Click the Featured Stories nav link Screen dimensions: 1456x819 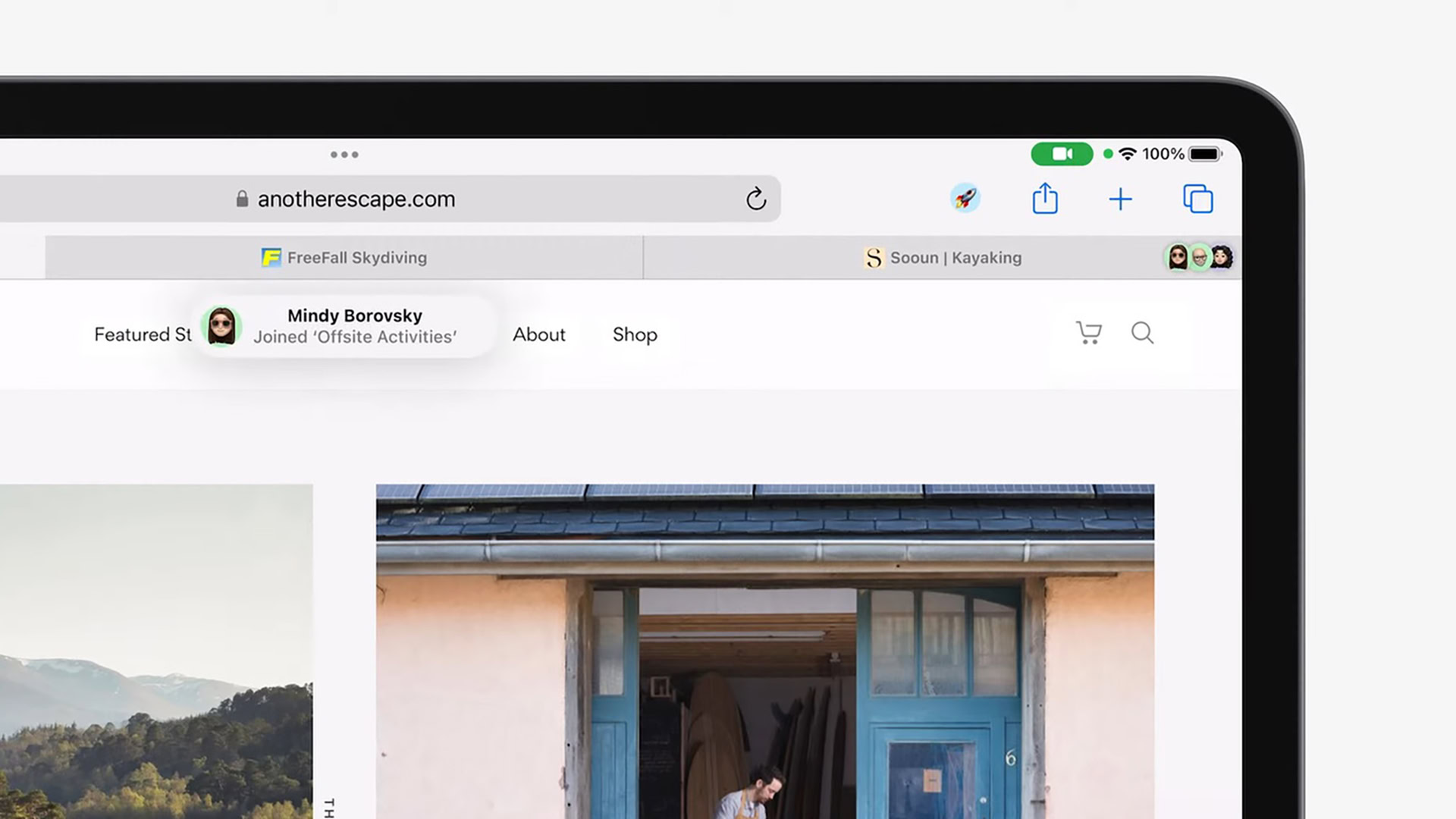142,334
